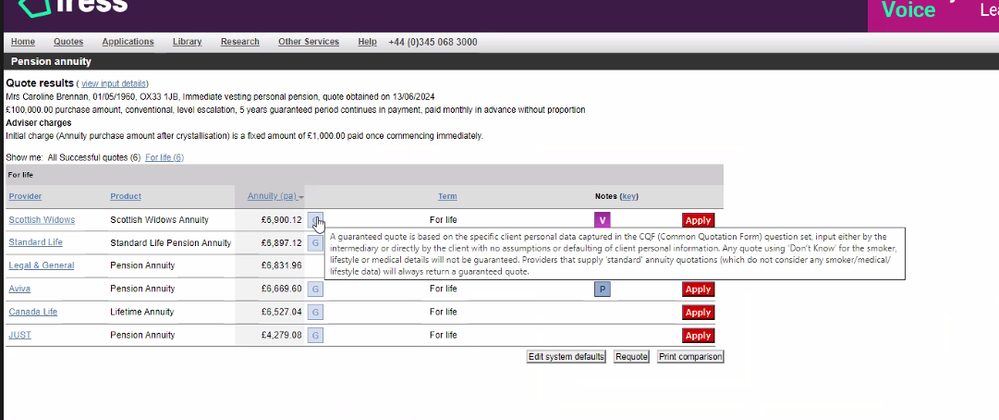Image resolution: width=999 pixels, height=420 pixels.
Task: Open the Applications menu
Action: 128,42
